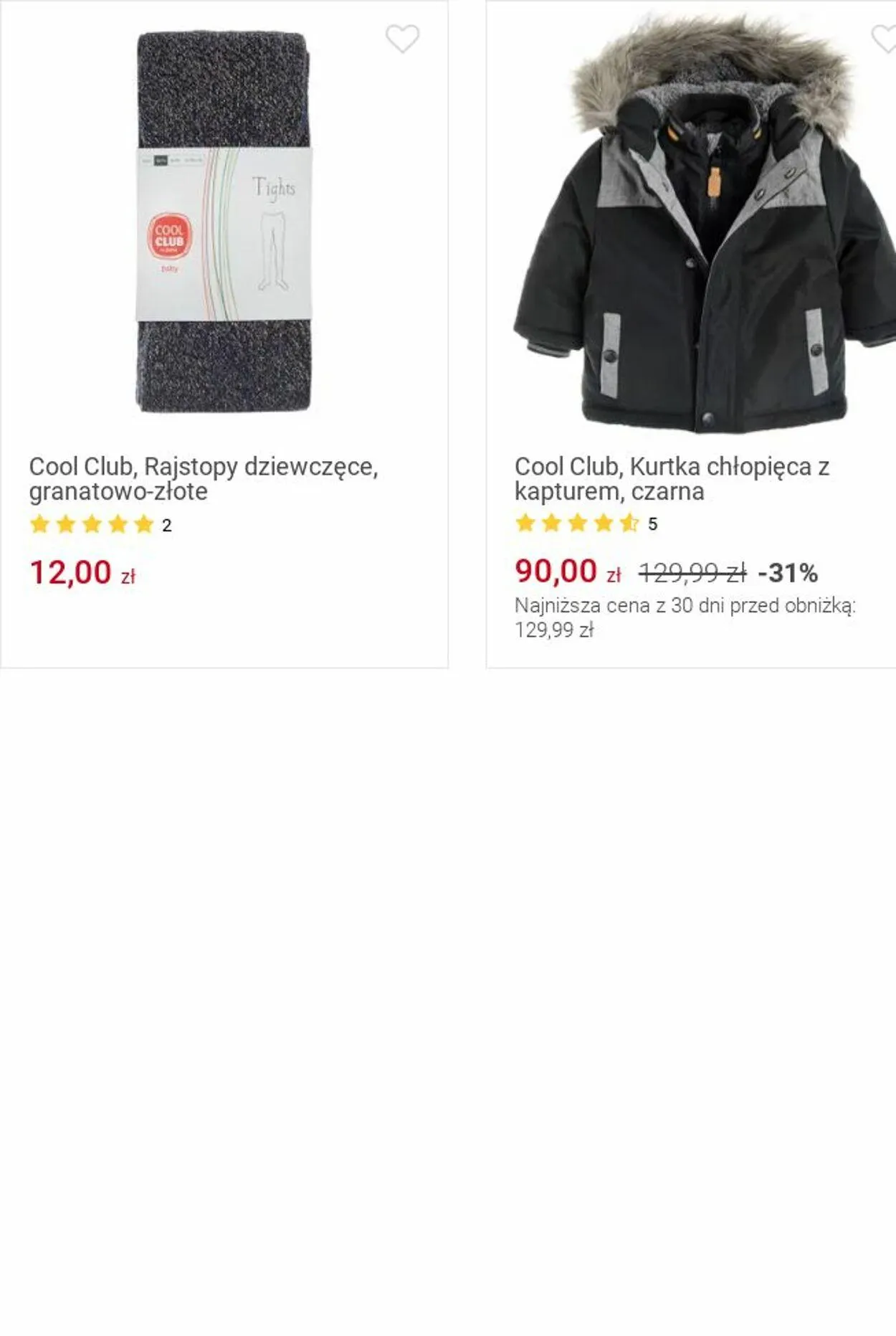Image resolution: width=896 pixels, height=1336 pixels.
Task: View the 5 reviews for the jacket
Action: pos(652,524)
